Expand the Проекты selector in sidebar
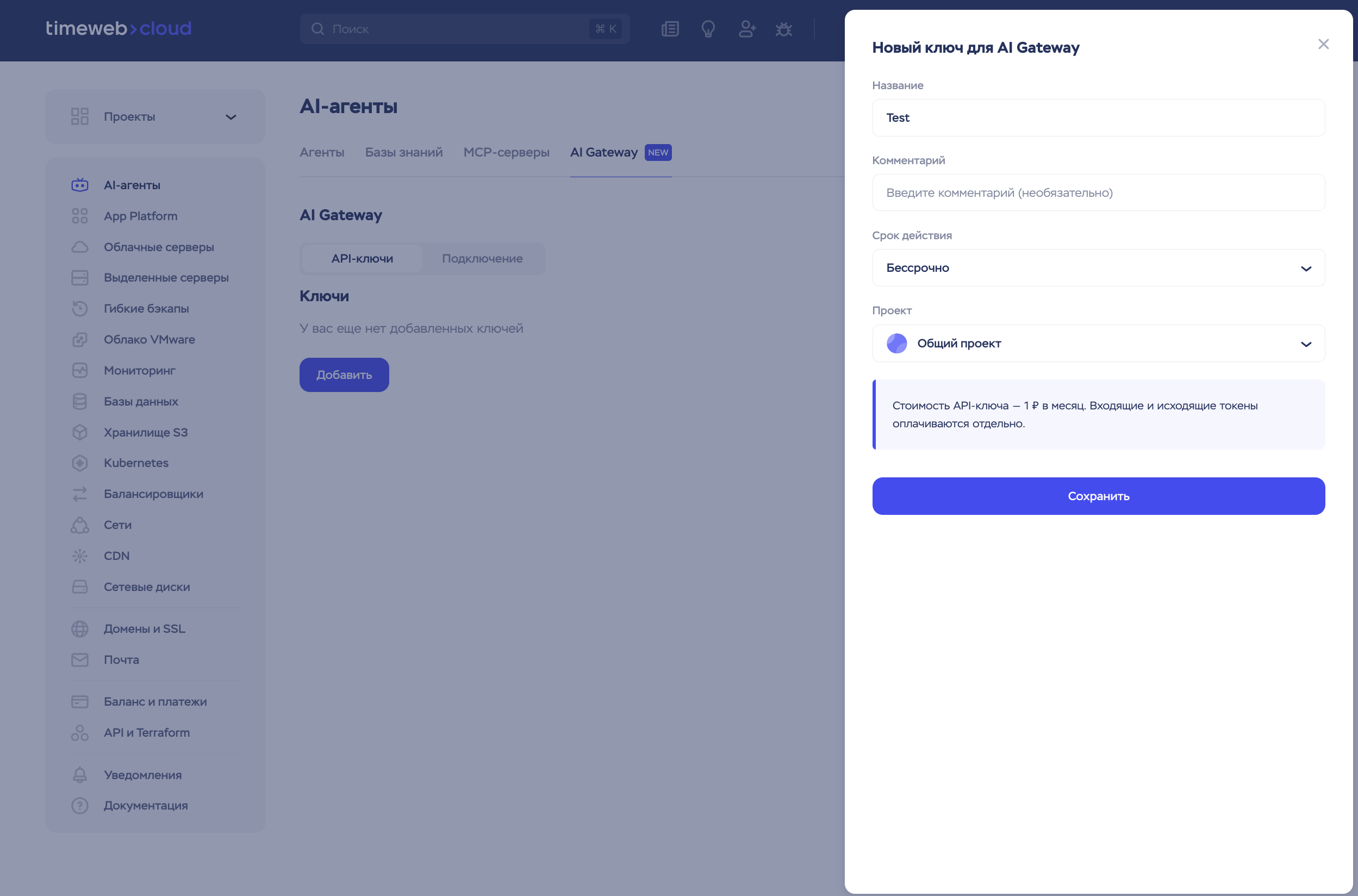The image size is (1358, 896). coord(155,116)
